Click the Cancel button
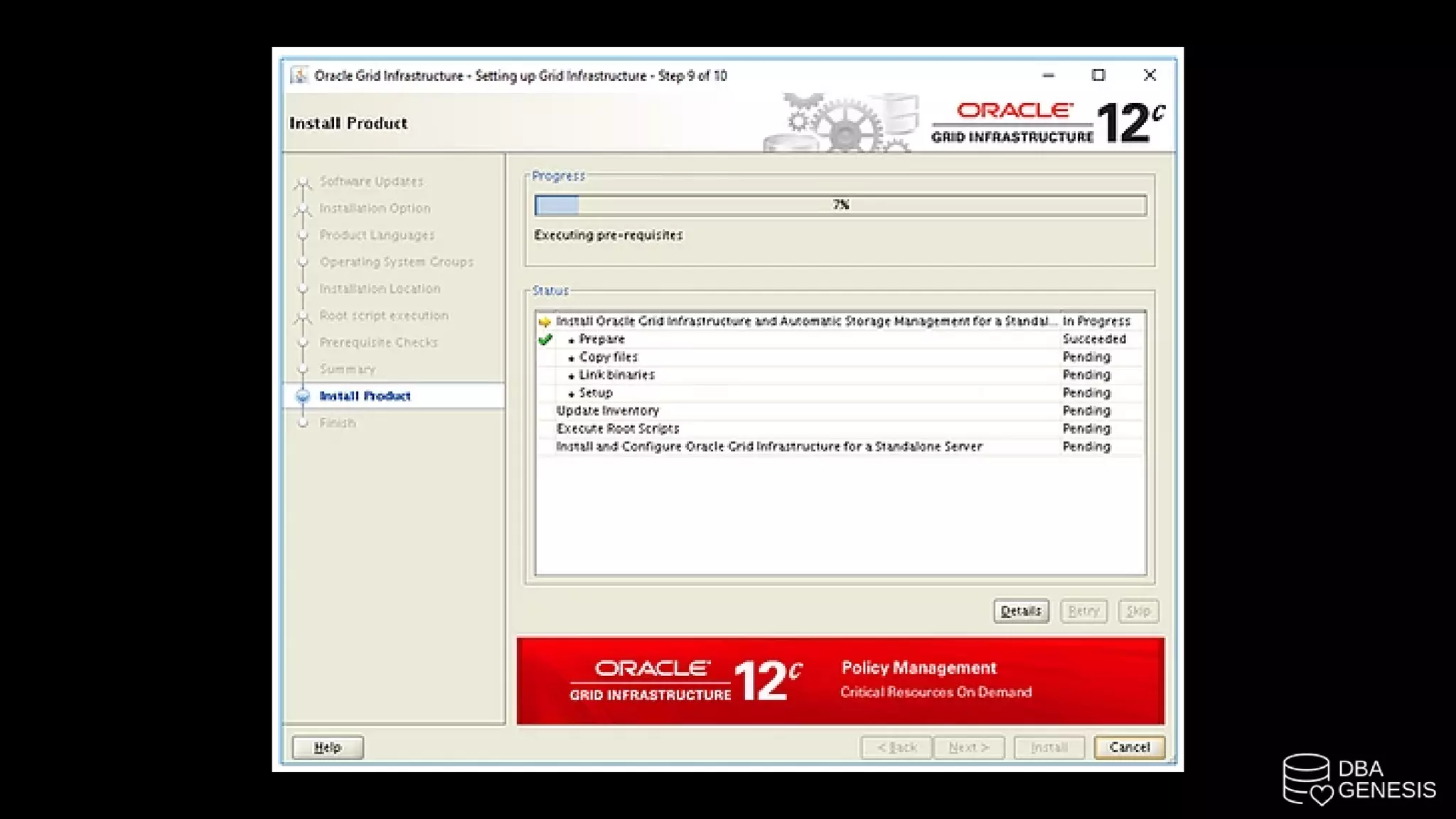 pos(1129,747)
